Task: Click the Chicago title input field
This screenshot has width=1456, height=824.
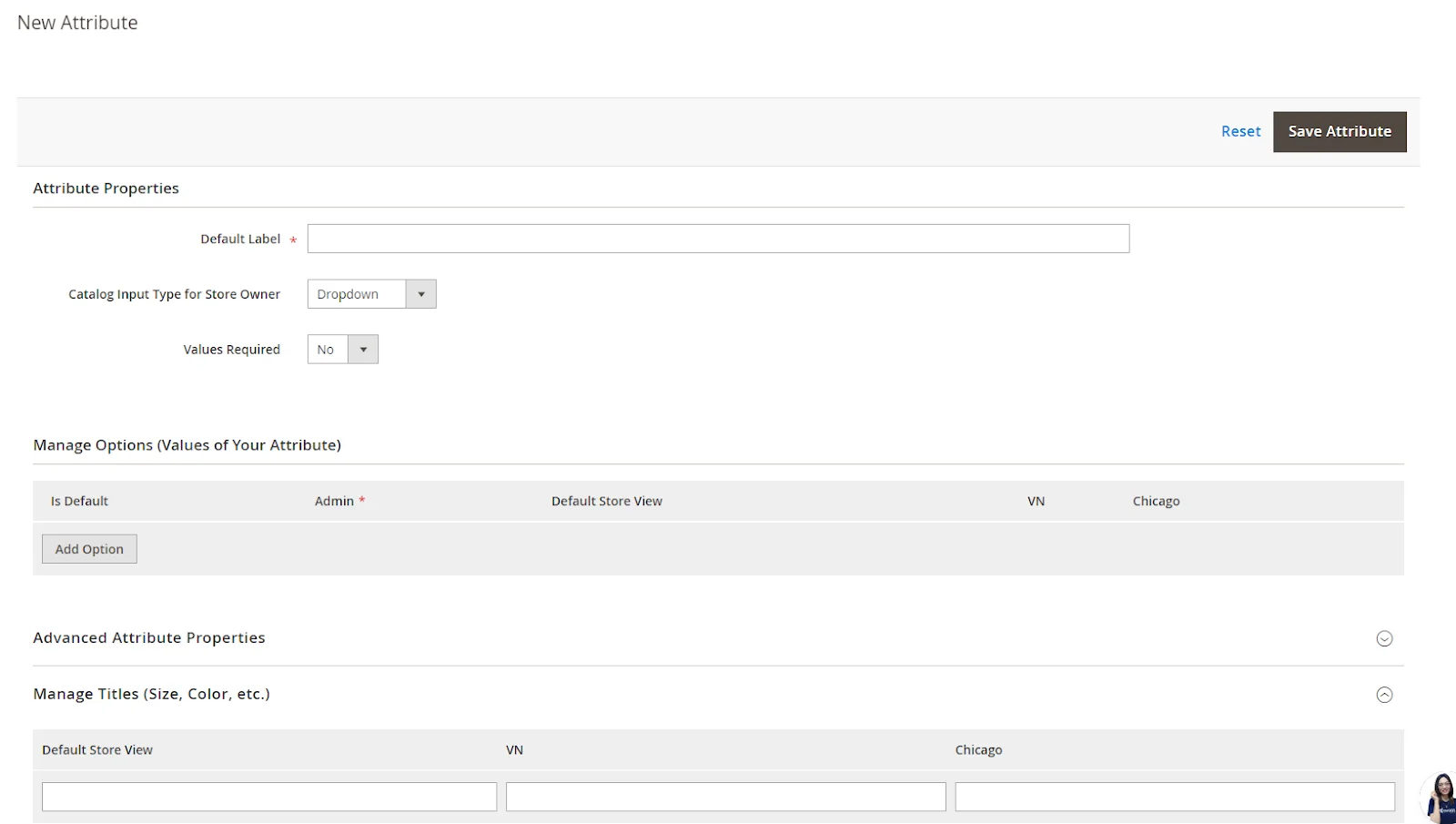Action: 1174,796
